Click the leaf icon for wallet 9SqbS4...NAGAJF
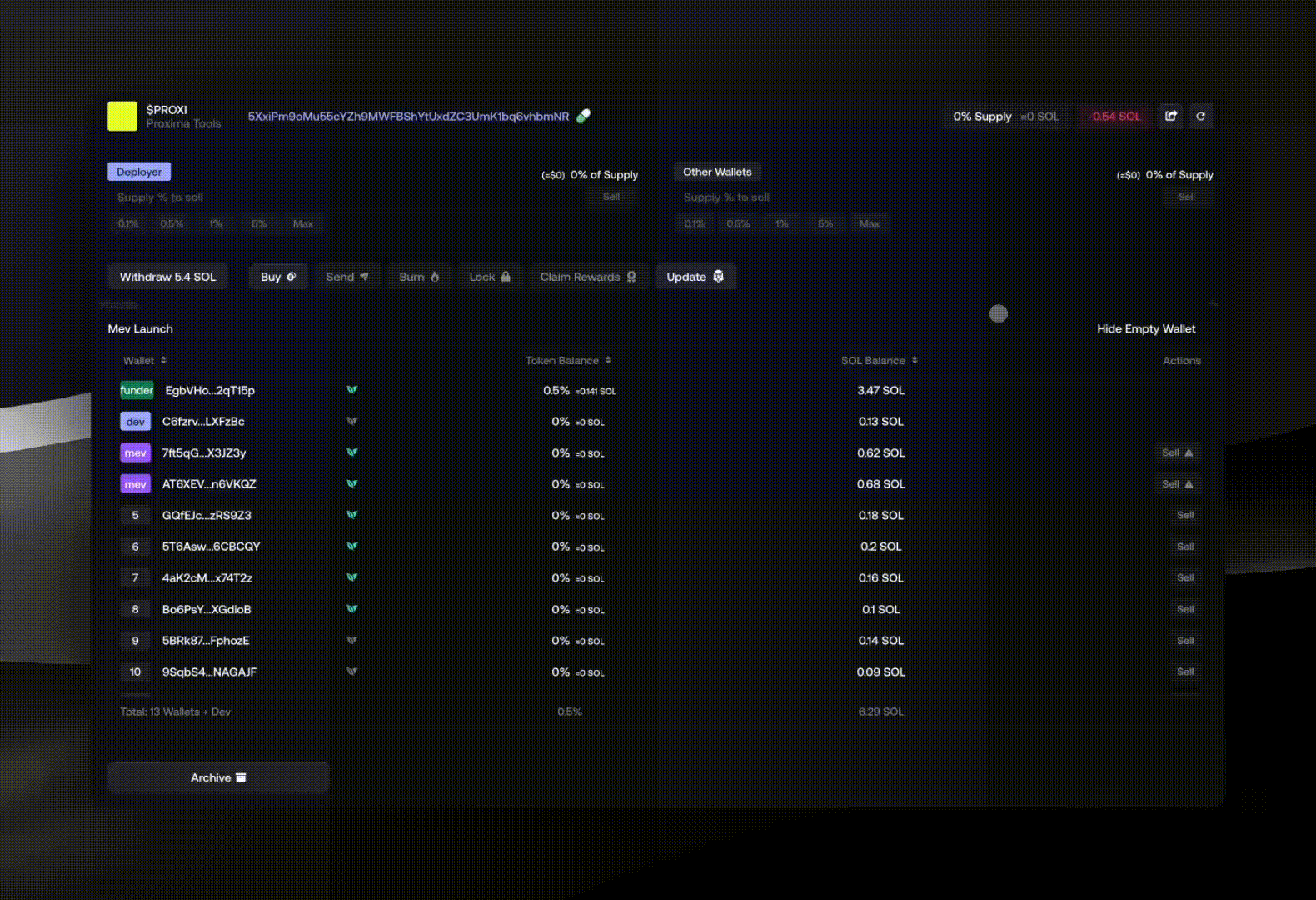 click(x=352, y=671)
